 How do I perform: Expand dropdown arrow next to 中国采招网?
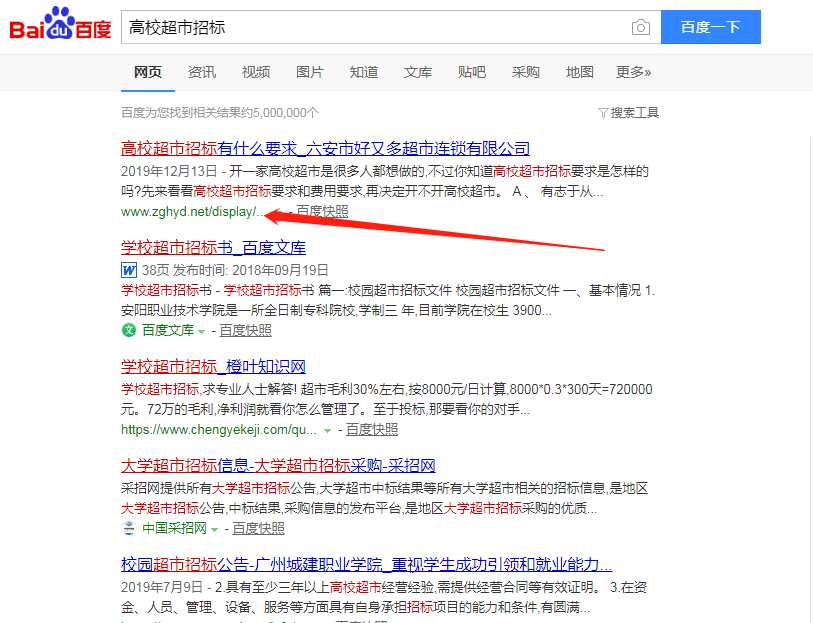point(215,530)
